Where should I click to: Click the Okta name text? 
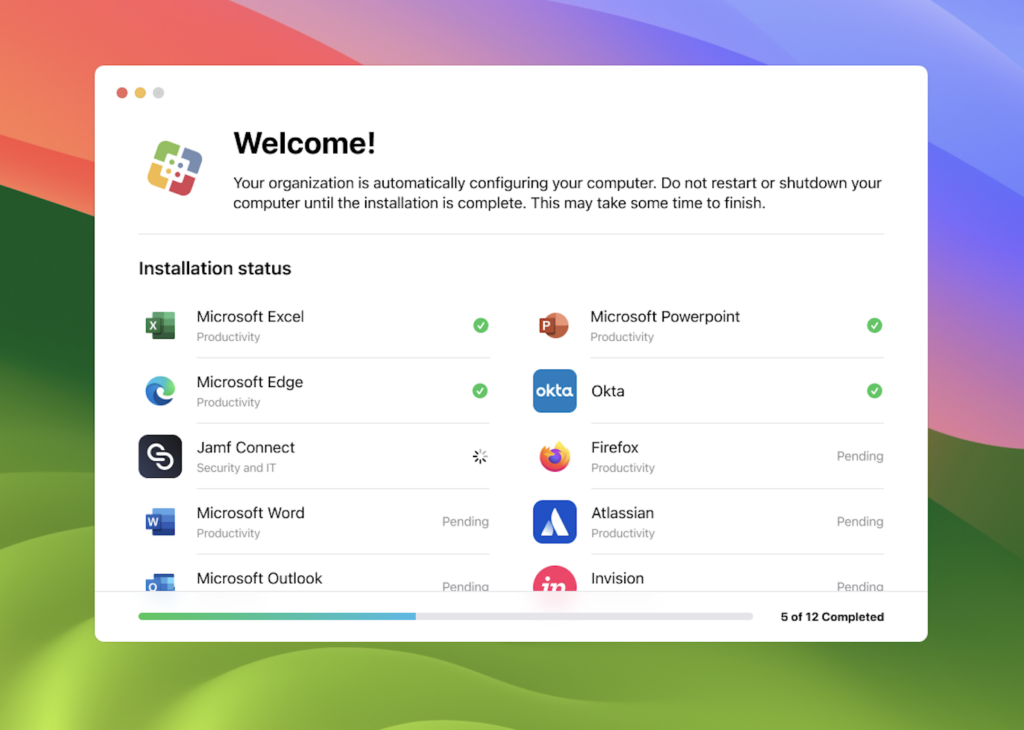[x=607, y=390]
